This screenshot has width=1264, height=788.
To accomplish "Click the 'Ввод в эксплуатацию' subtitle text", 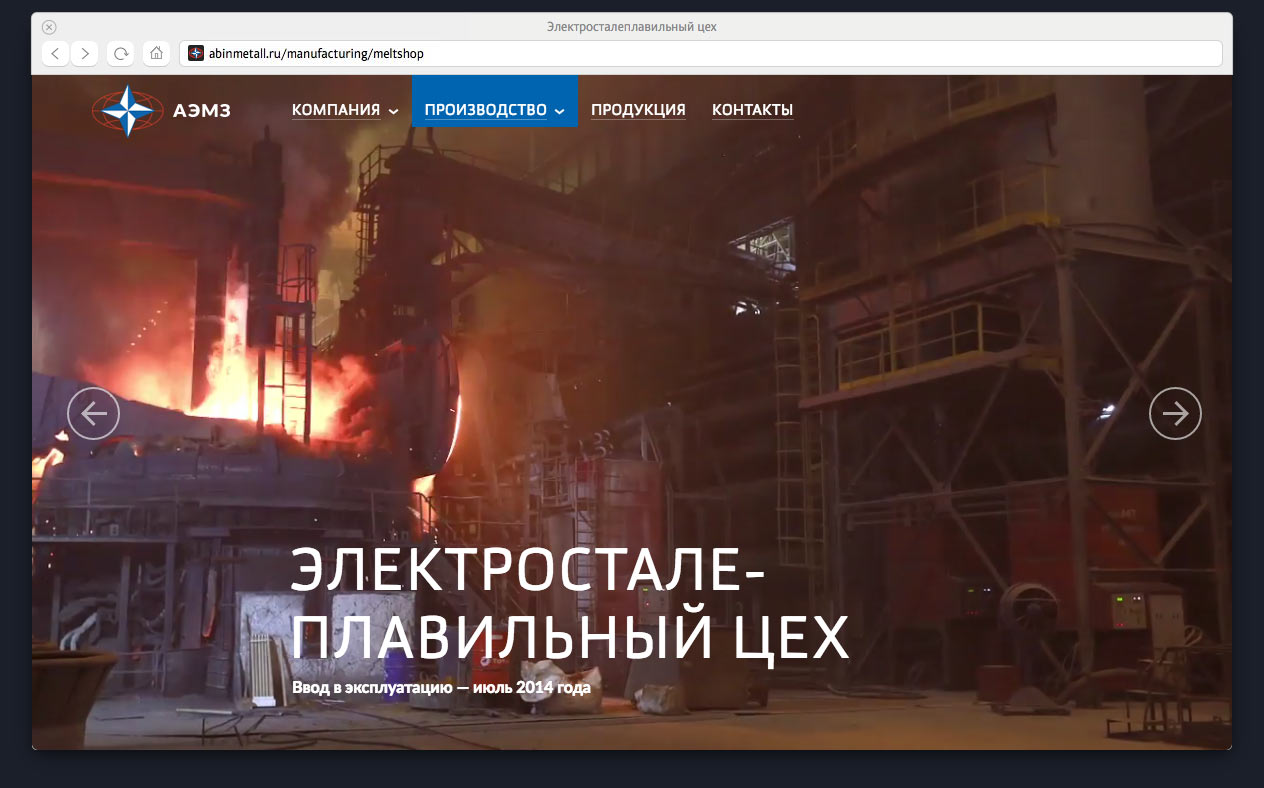I will [441, 688].
